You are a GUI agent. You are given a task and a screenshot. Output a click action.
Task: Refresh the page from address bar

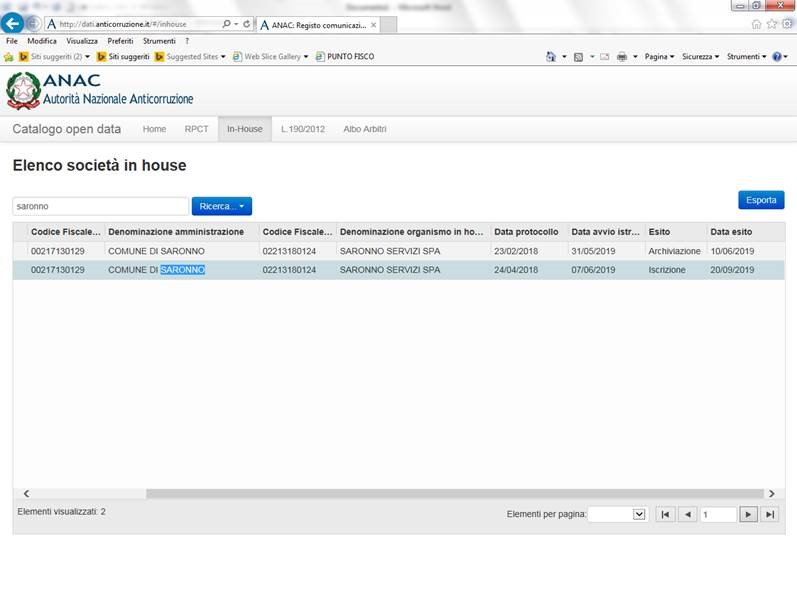(x=246, y=24)
